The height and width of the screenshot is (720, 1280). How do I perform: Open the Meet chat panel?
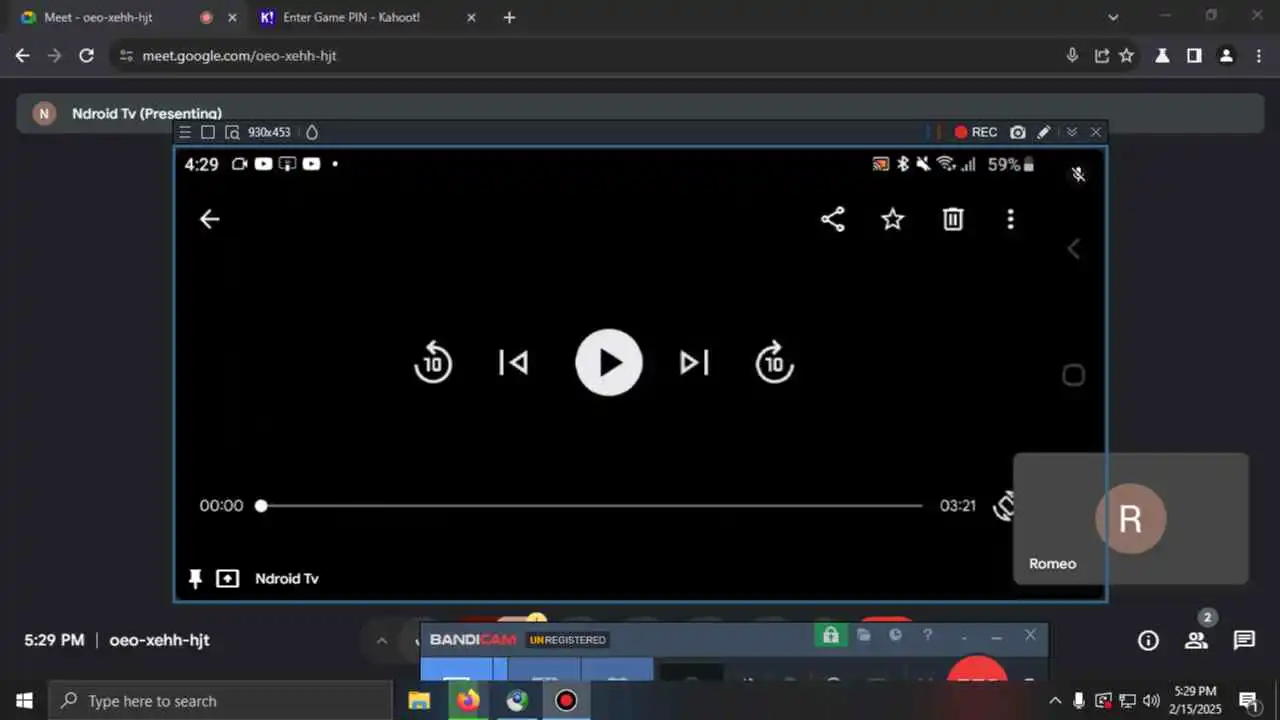(1244, 641)
